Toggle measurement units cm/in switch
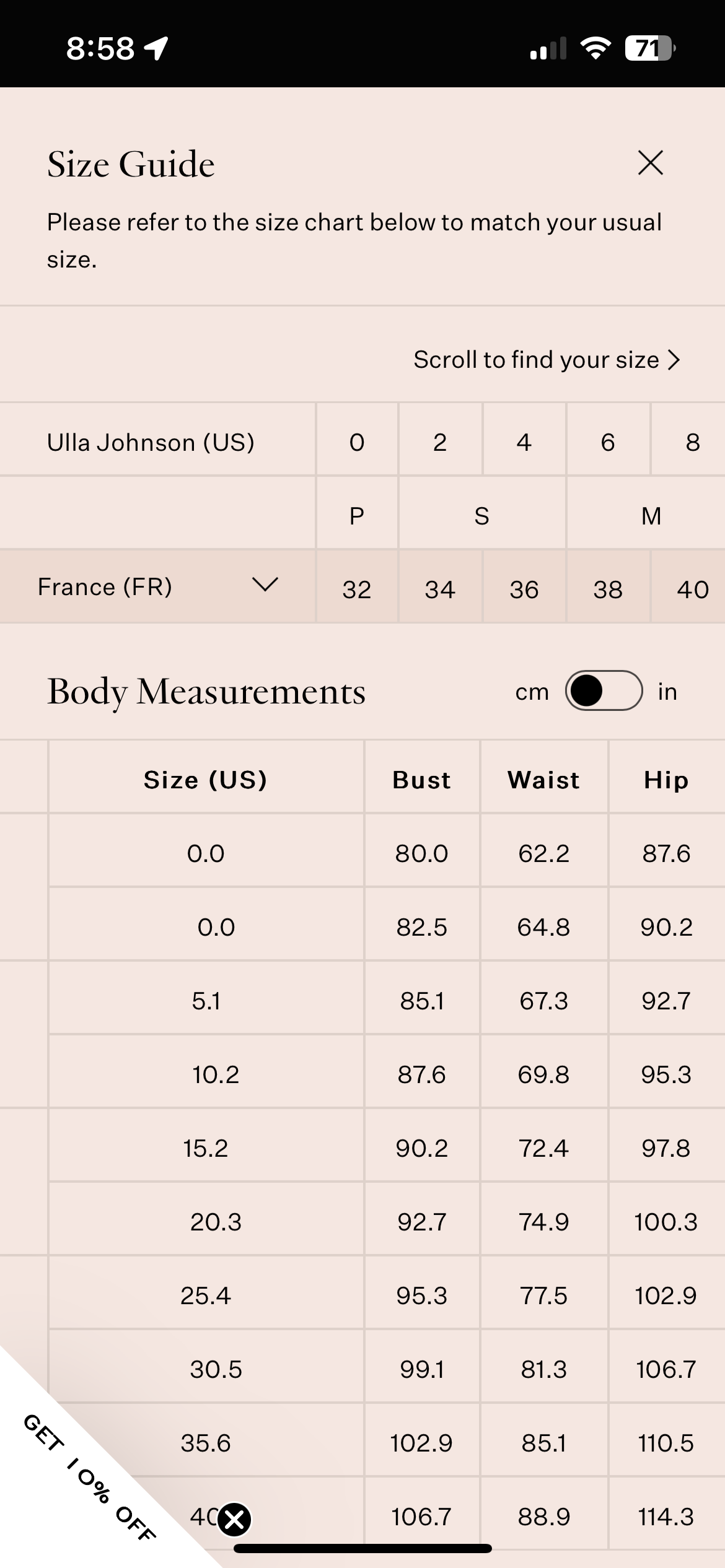Image resolution: width=725 pixels, height=1568 pixels. [x=604, y=690]
